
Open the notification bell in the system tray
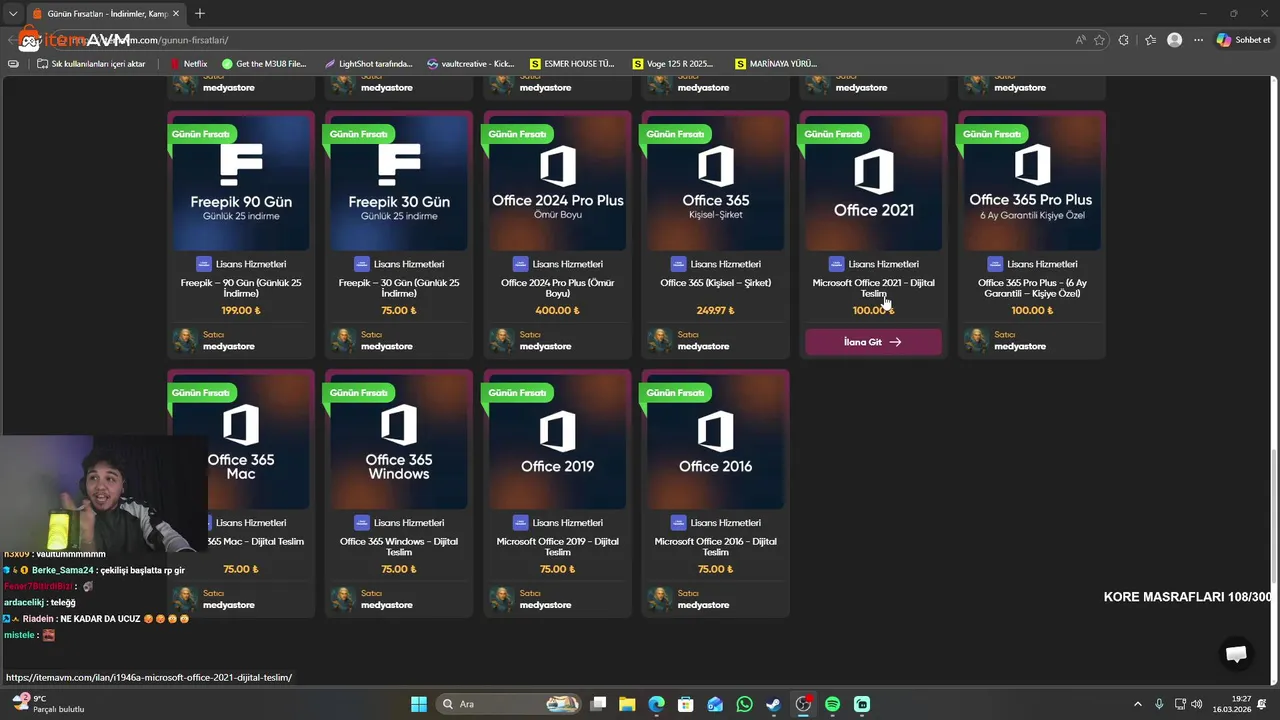click(x=1262, y=704)
